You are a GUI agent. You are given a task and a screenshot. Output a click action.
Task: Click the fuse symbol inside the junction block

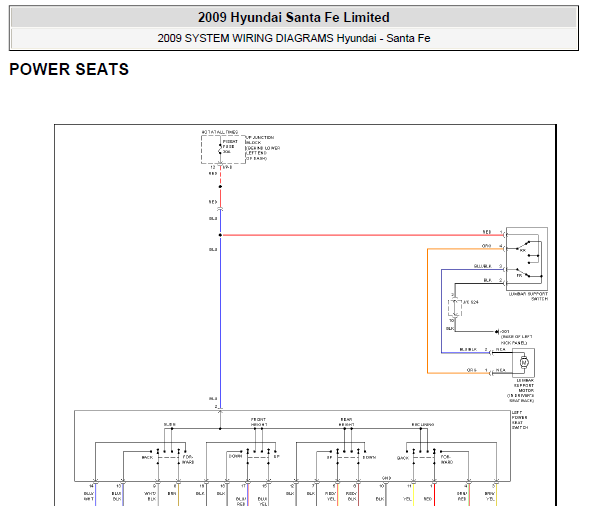220,149
